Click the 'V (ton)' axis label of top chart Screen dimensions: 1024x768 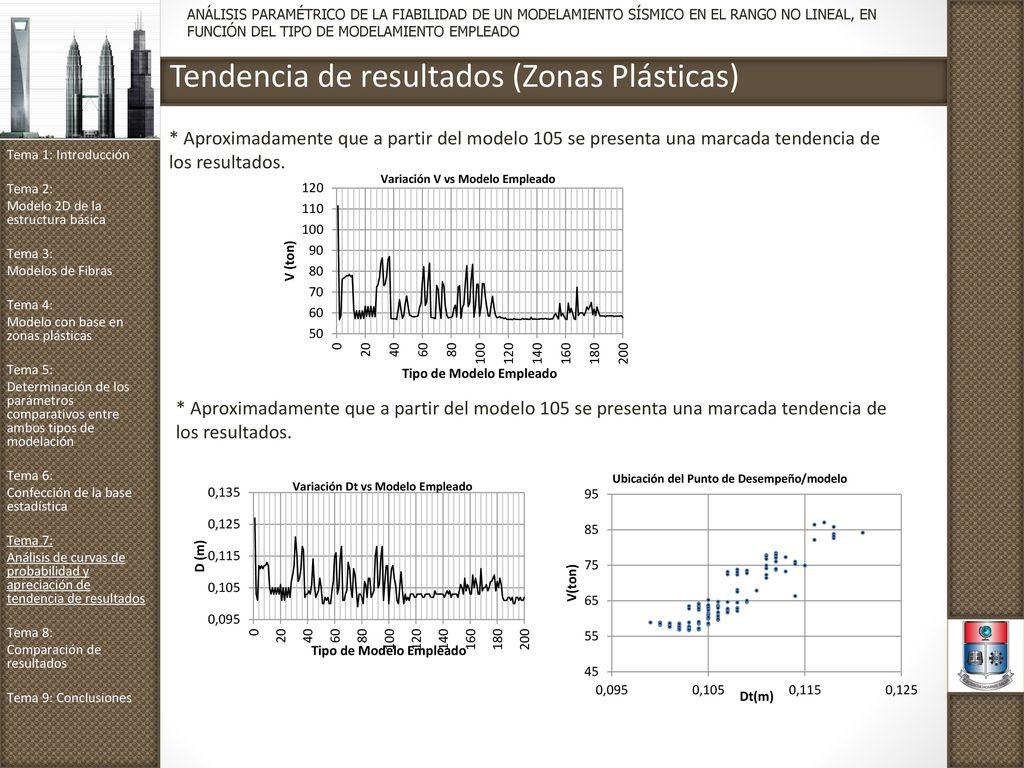point(290,261)
